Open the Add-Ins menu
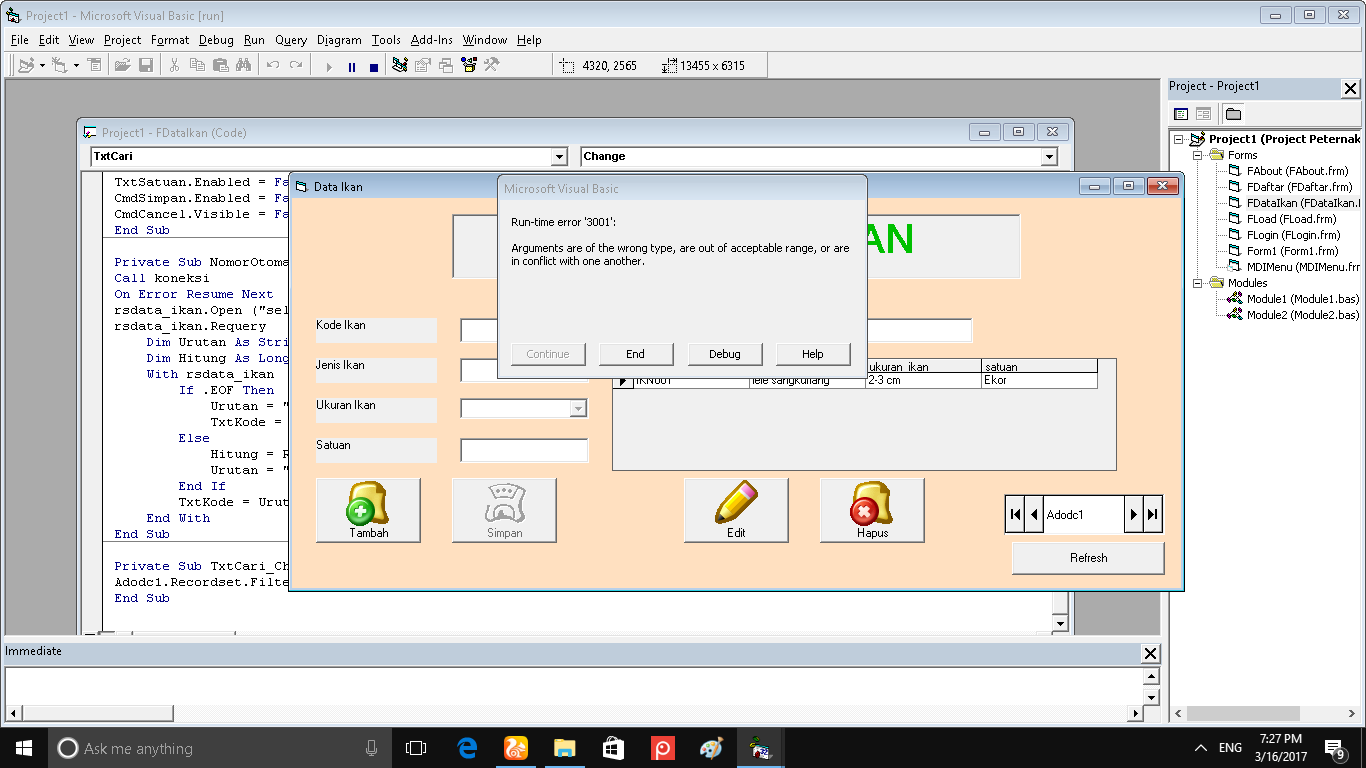Image resolution: width=1366 pixels, height=768 pixels. 432,40
